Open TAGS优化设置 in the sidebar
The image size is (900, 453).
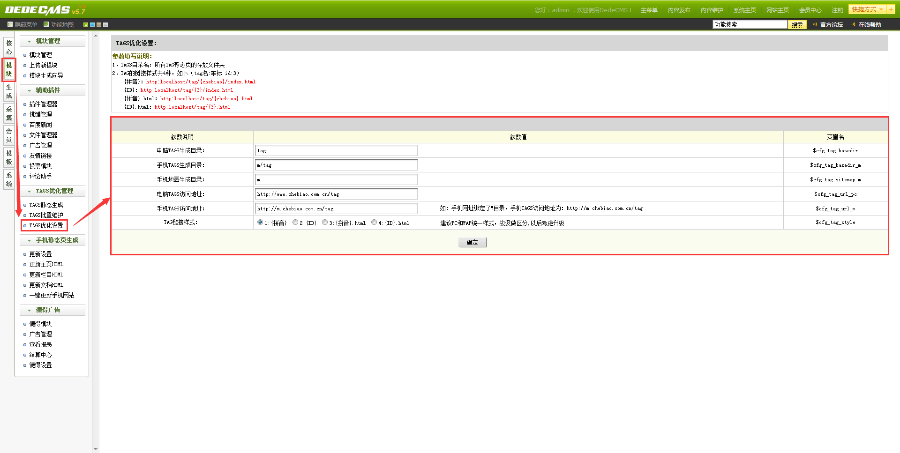46,225
